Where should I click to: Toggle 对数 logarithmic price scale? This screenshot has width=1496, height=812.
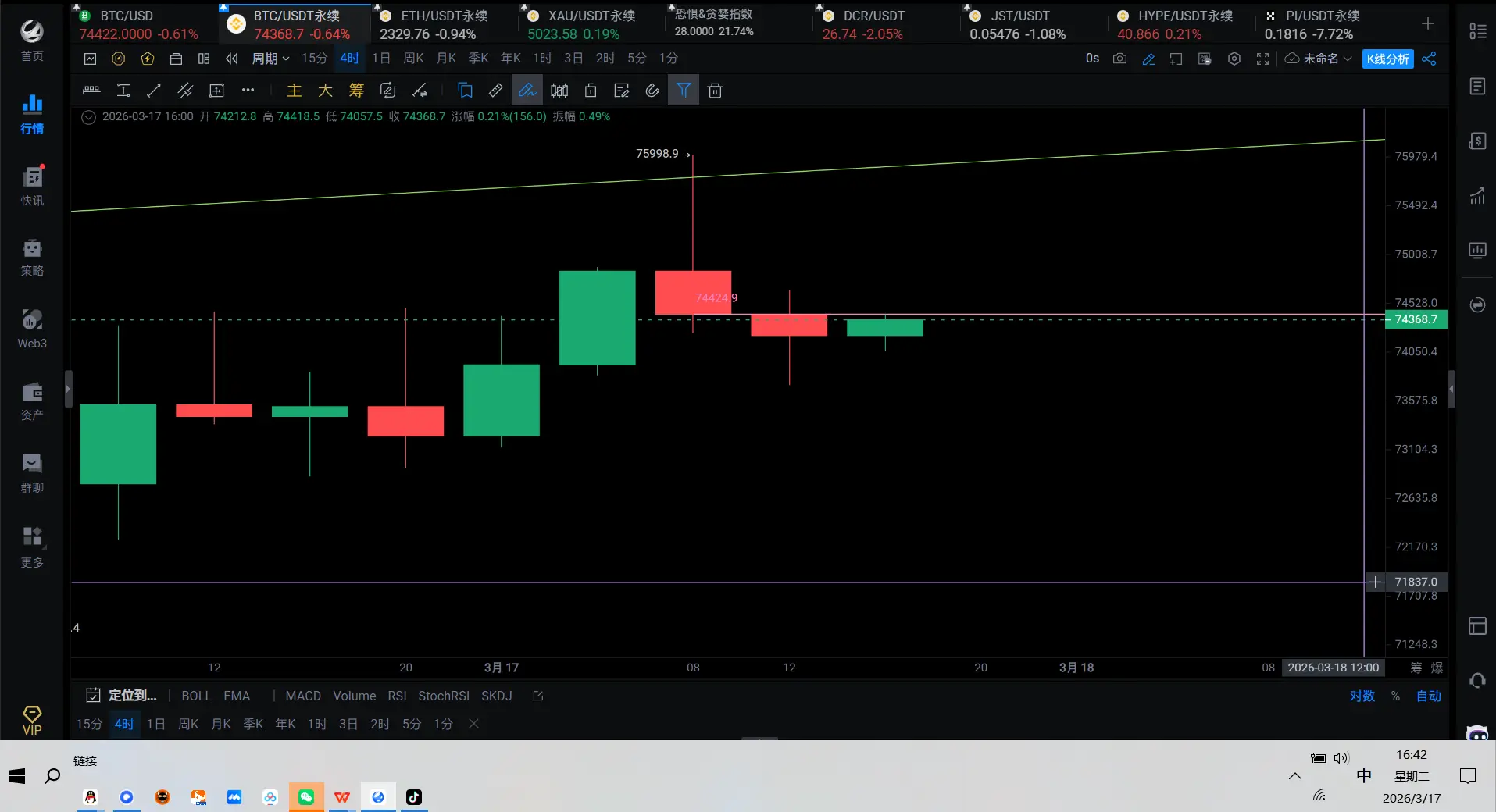point(1362,696)
